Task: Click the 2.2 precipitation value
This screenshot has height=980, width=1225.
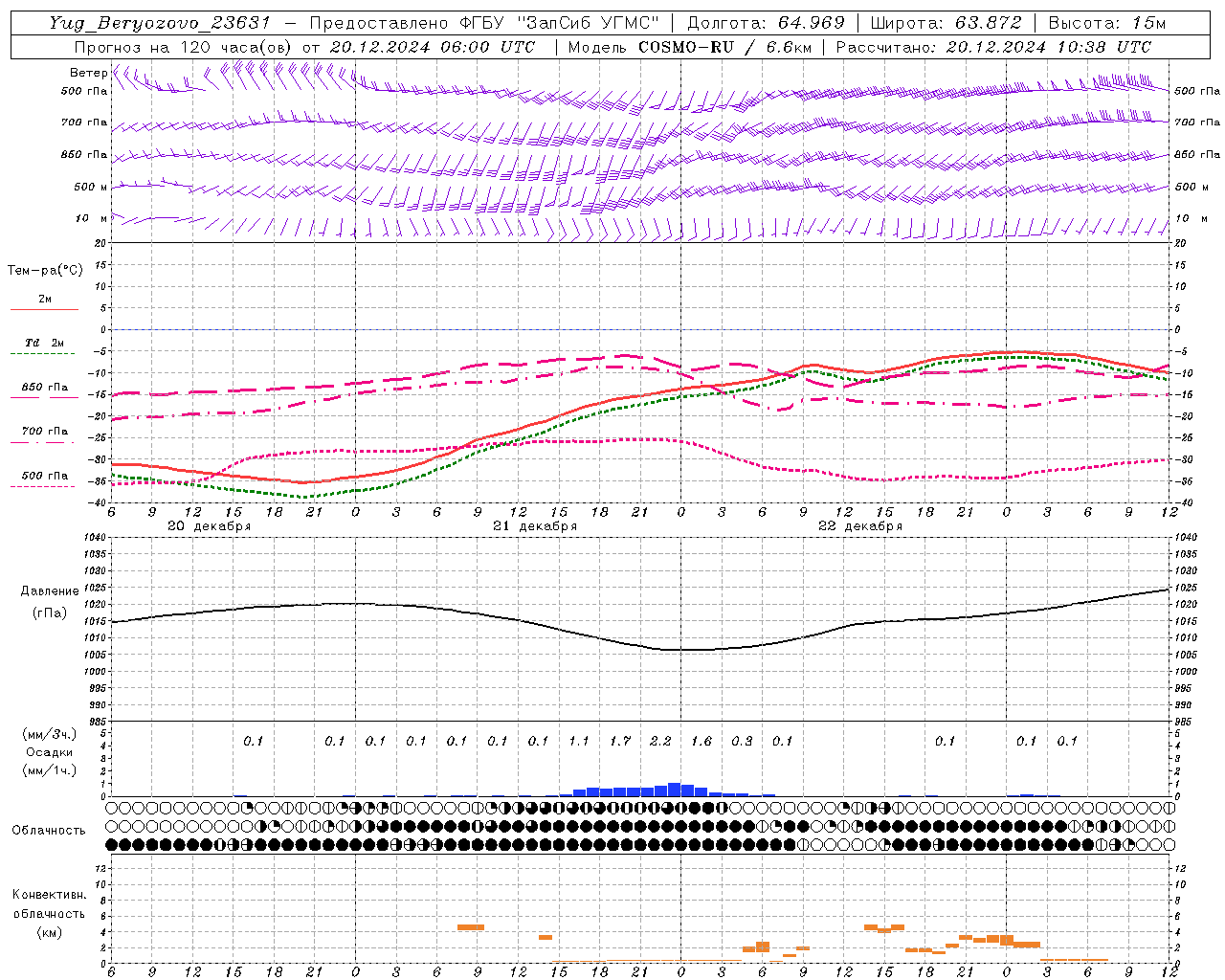Action: (660, 742)
